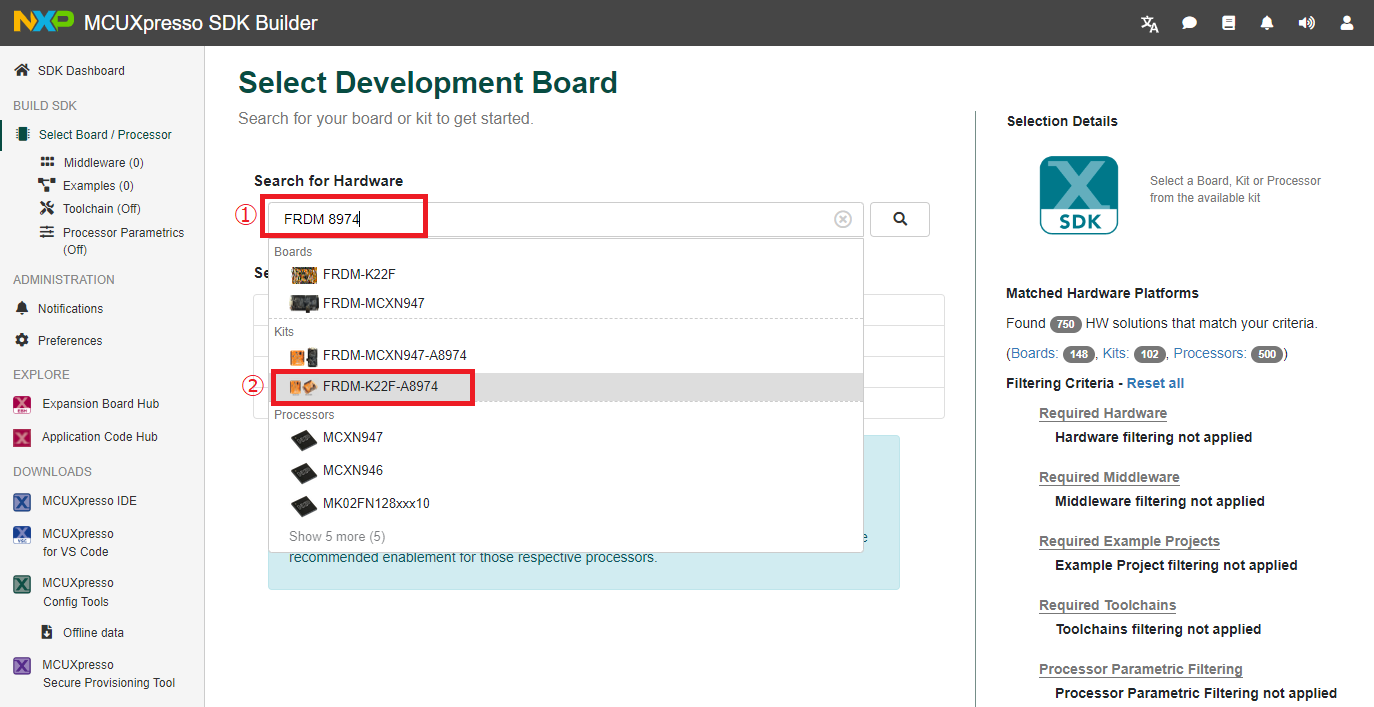
Task: Go to Middleware (0) sidebar item
Action: (x=103, y=163)
